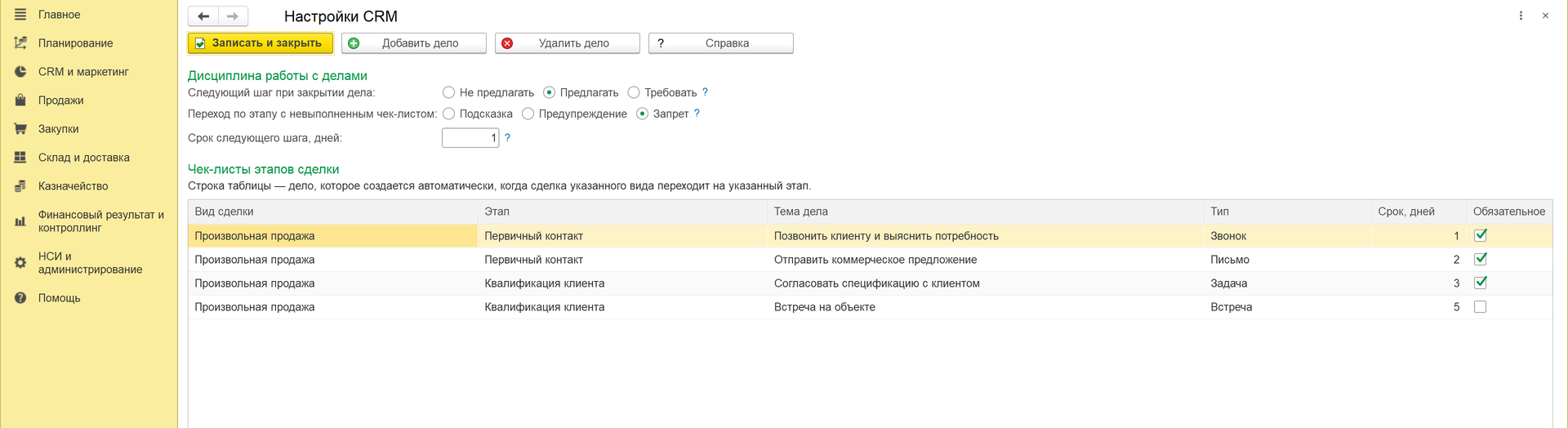Click Обязательное column header
1568x428 pixels.
pos(1509,212)
